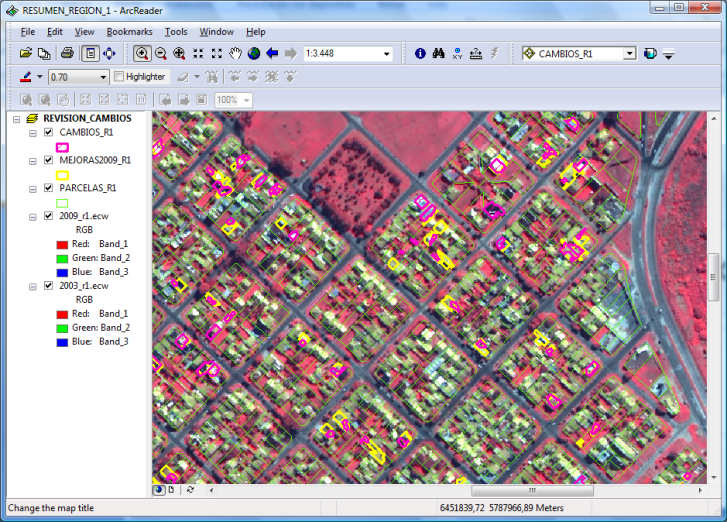This screenshot has width=727, height=522.
Task: Select the Pan hand tool
Action: click(236, 53)
